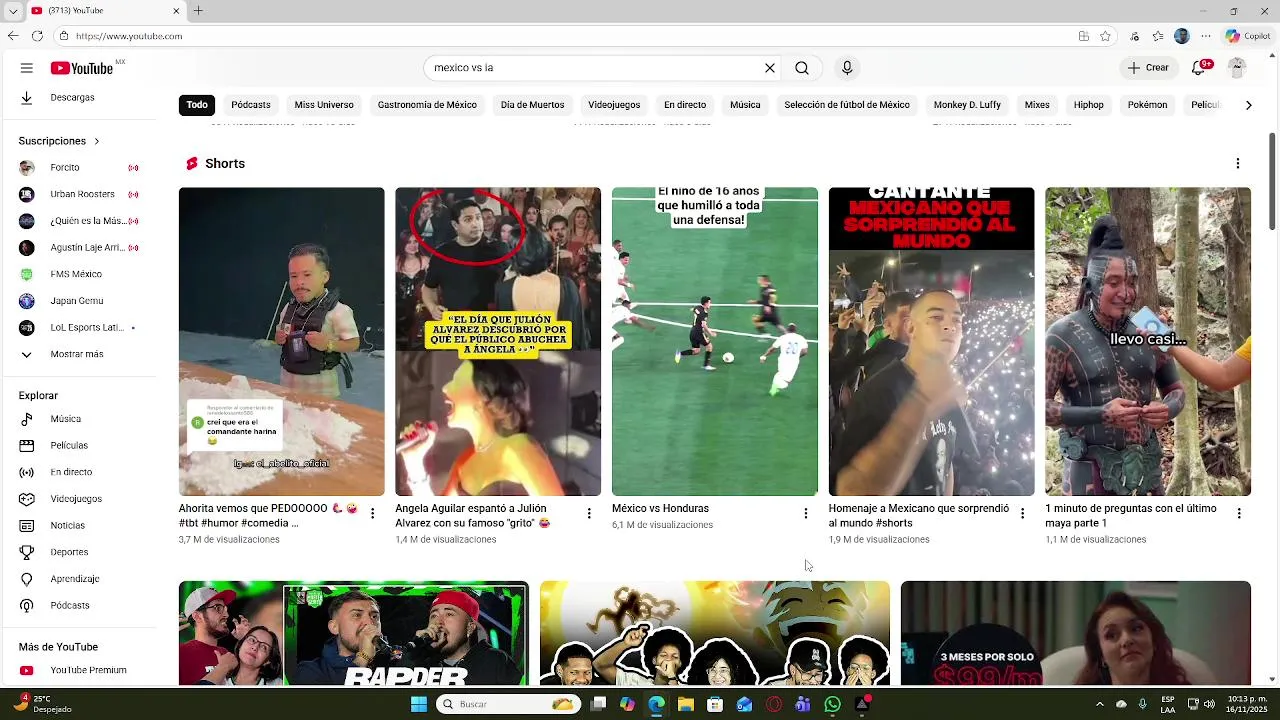Start voice search with microphone icon
The image size is (1280, 720).
click(x=847, y=68)
